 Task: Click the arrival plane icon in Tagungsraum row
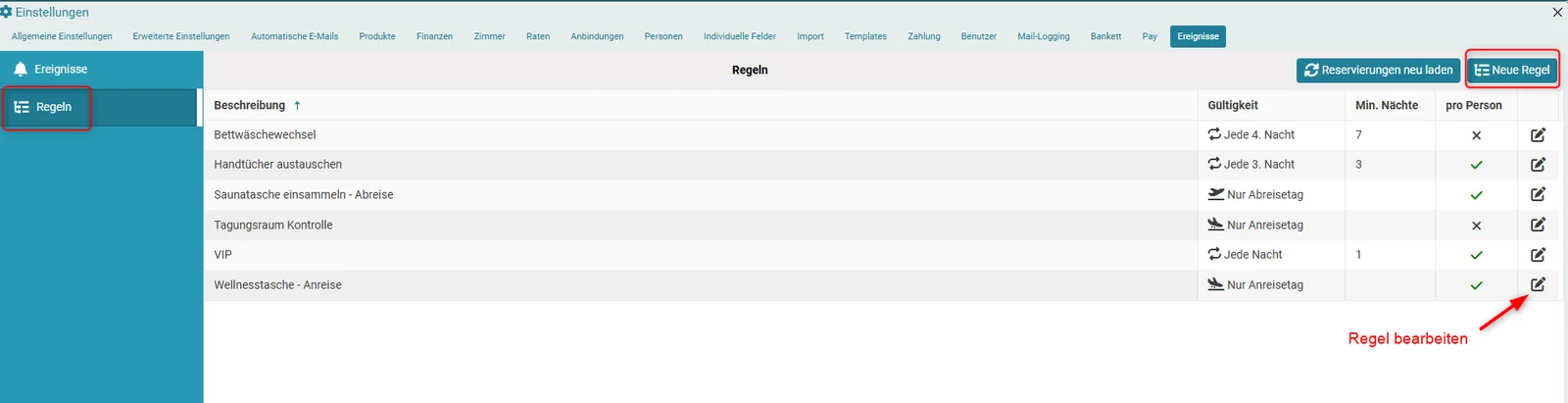pyautogui.click(x=1216, y=225)
